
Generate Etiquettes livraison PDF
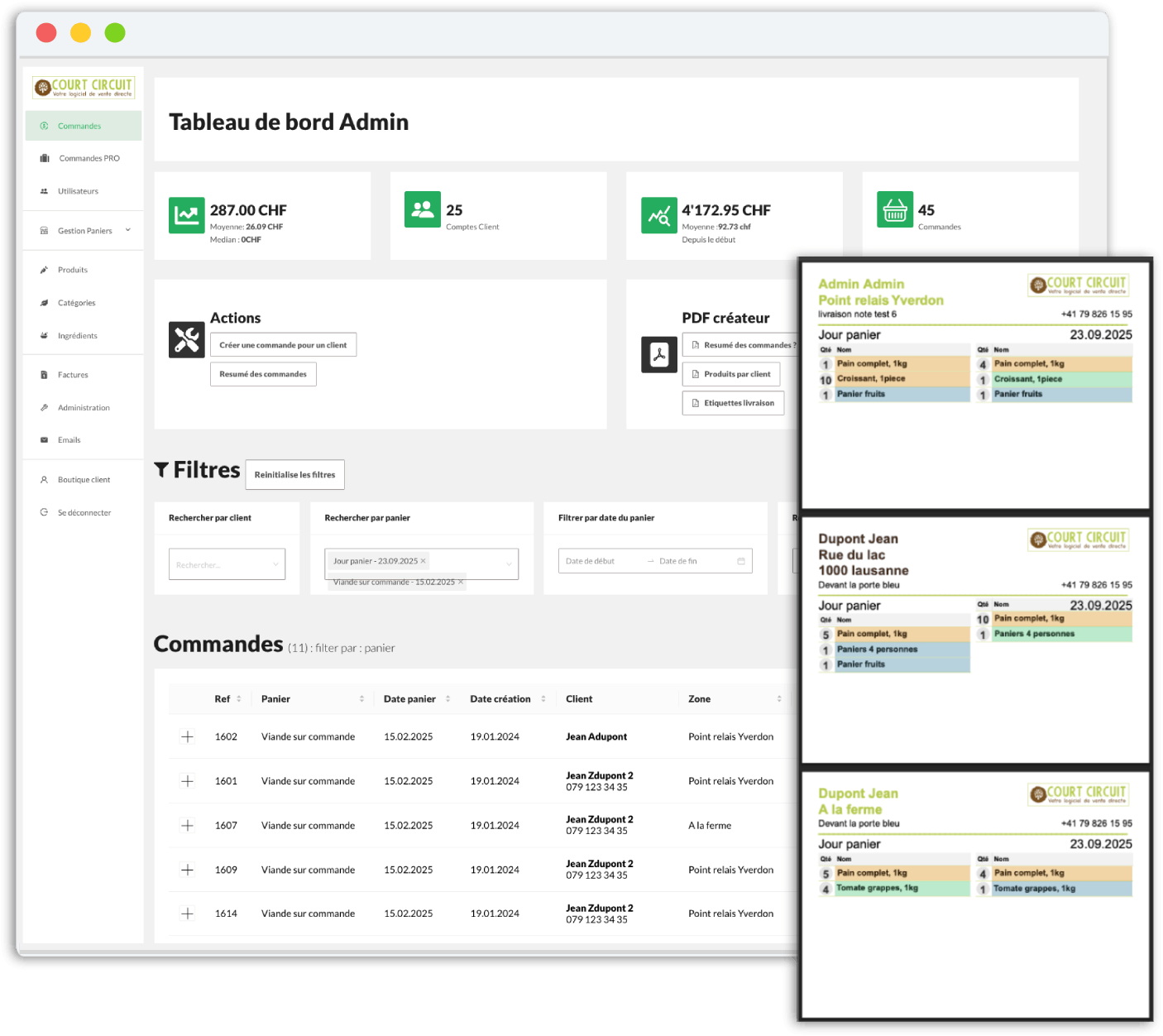733,403
